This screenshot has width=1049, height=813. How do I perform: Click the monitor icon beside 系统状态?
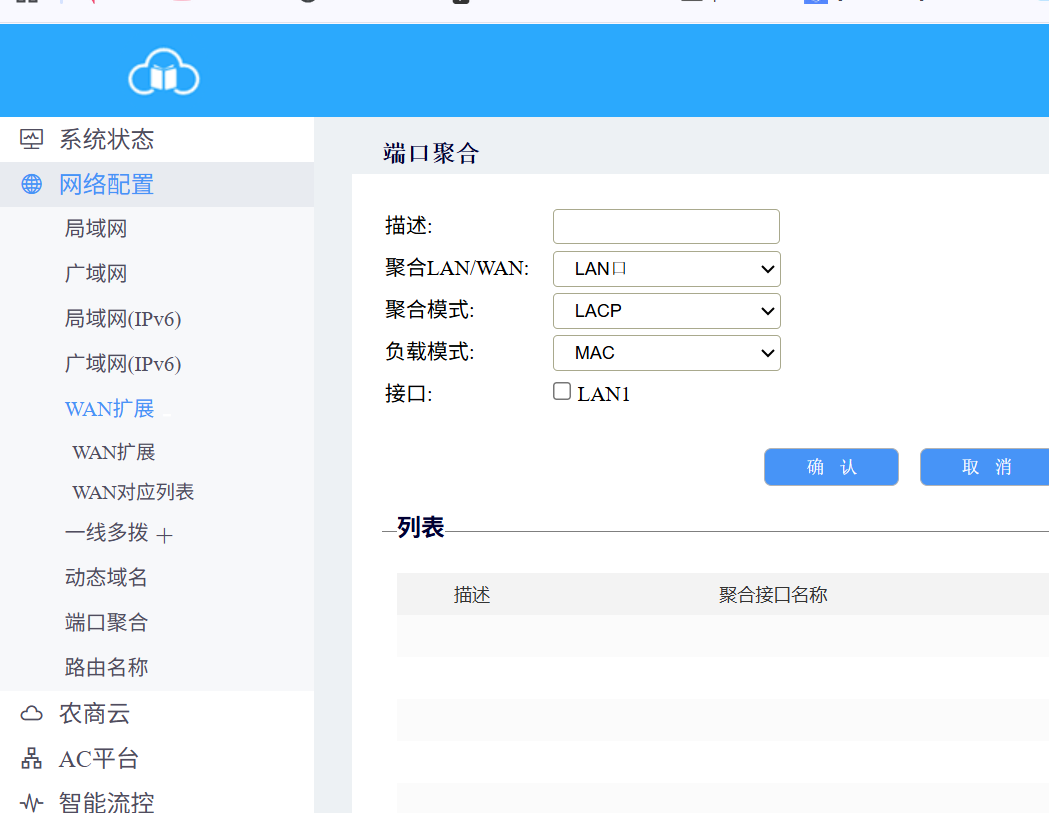(32, 139)
